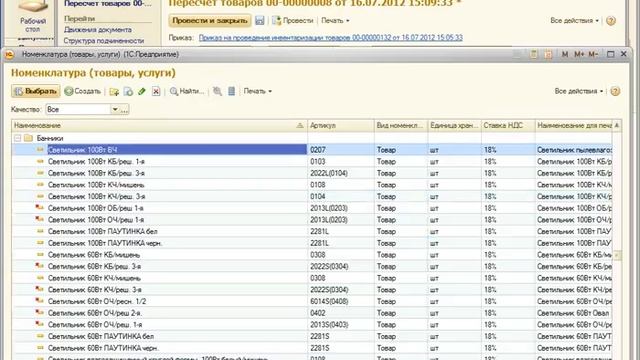
Task: Click the M memory button in title bar
Action: tap(565, 54)
